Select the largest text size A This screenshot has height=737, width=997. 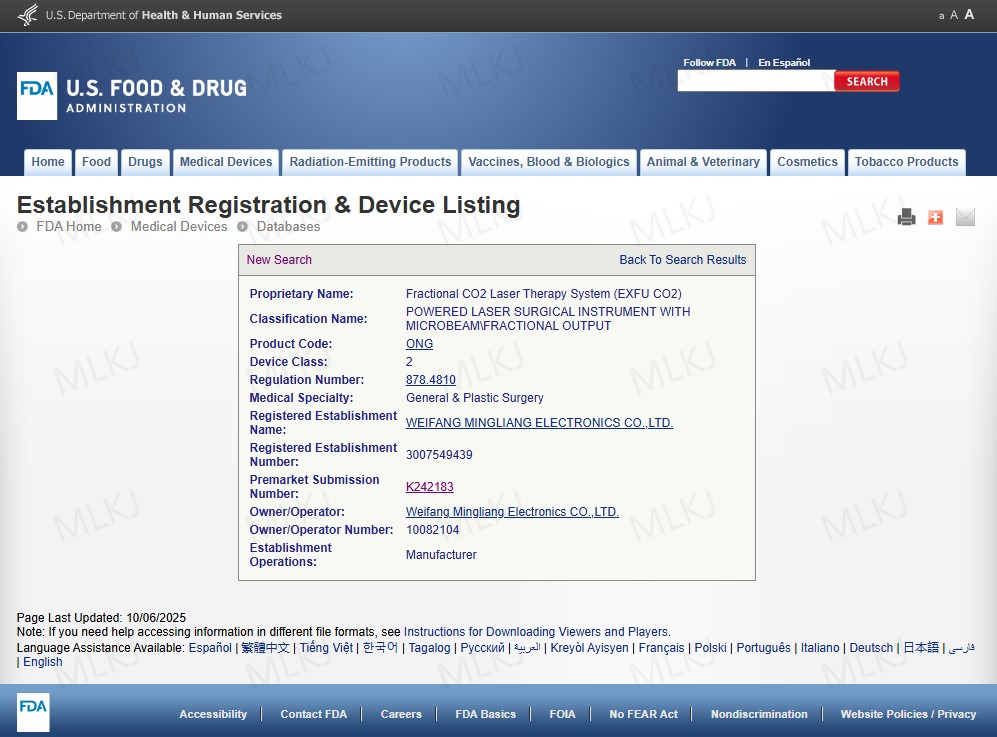click(x=969, y=15)
